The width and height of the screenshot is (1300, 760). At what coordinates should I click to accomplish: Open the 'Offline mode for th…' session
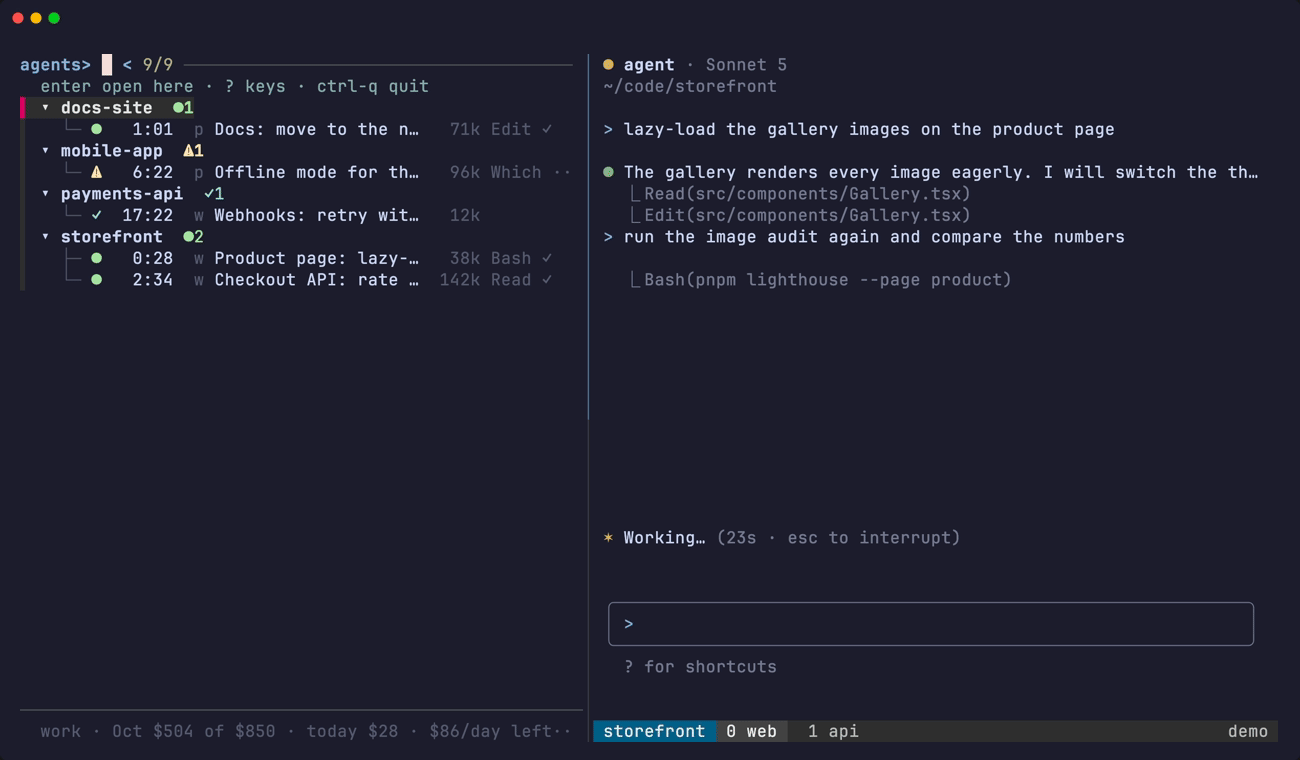316,172
